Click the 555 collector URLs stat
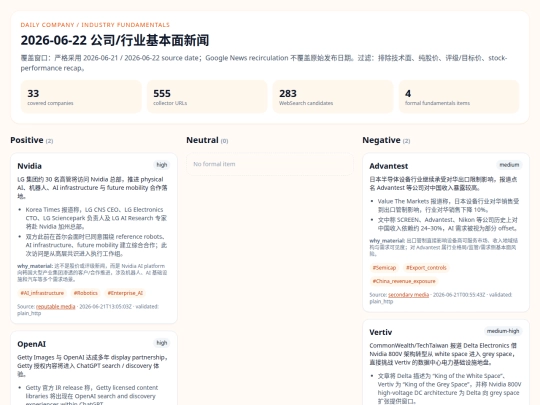The image size is (540, 405). click(x=207, y=97)
